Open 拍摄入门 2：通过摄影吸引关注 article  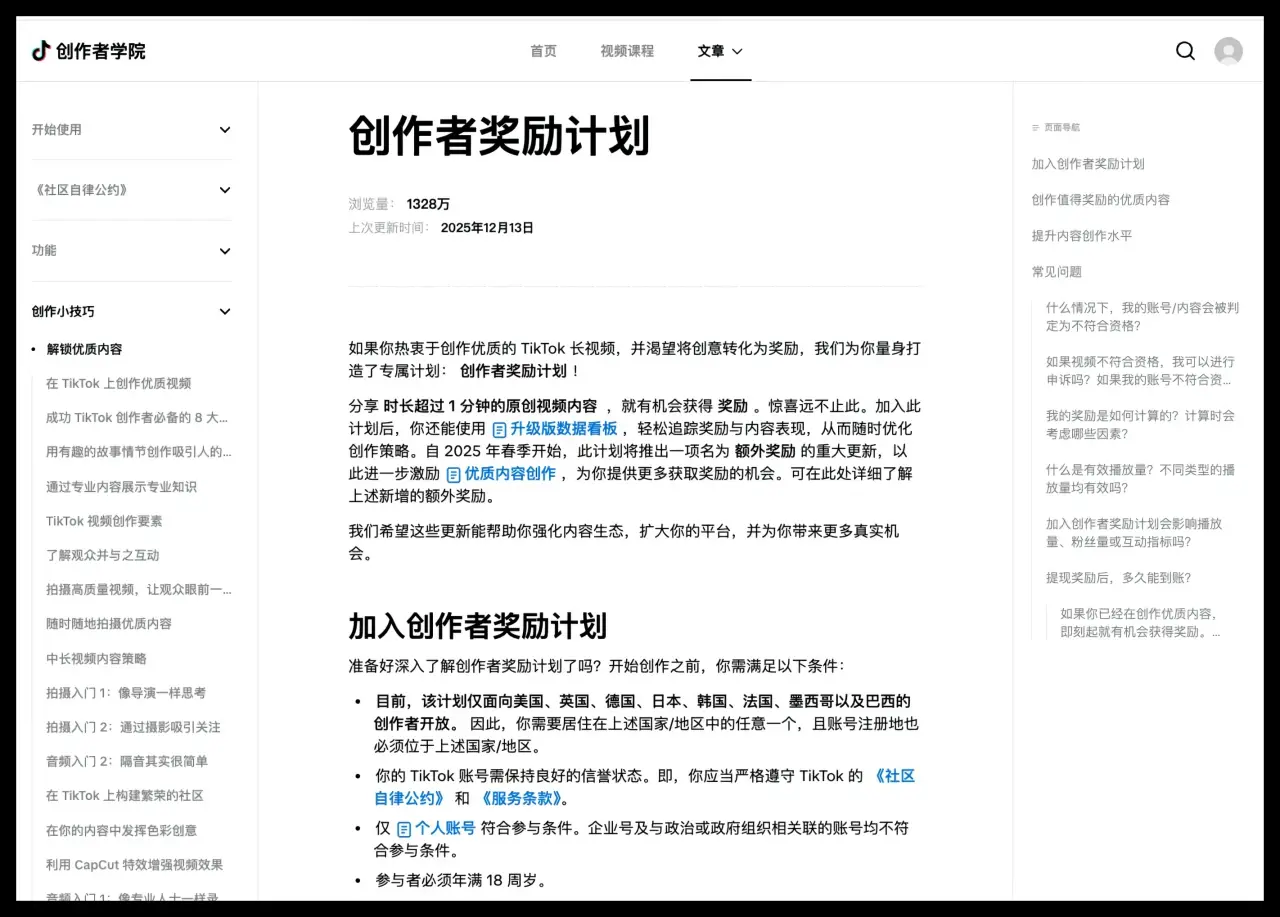click(133, 727)
